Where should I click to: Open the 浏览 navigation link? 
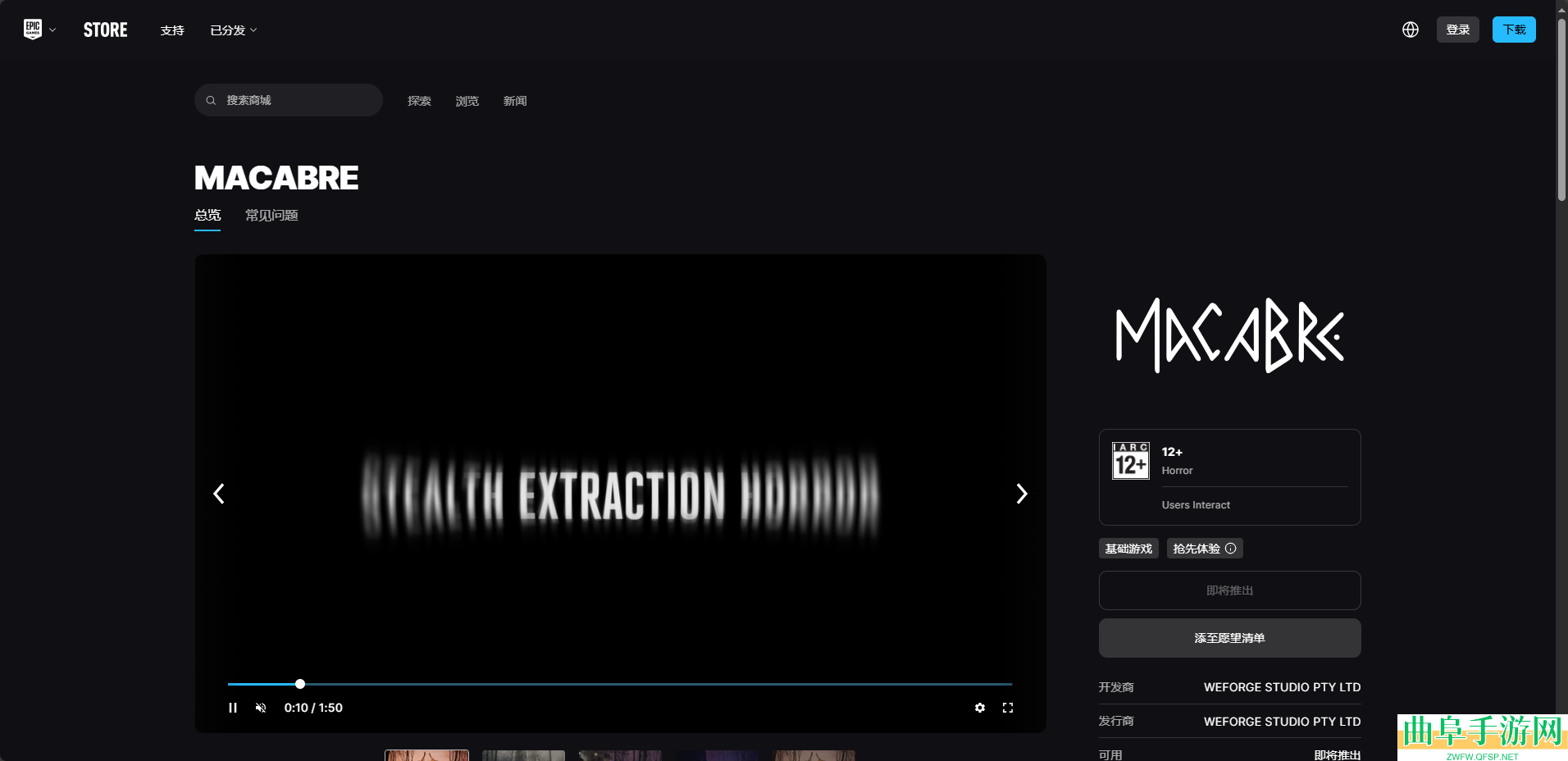[x=467, y=101]
